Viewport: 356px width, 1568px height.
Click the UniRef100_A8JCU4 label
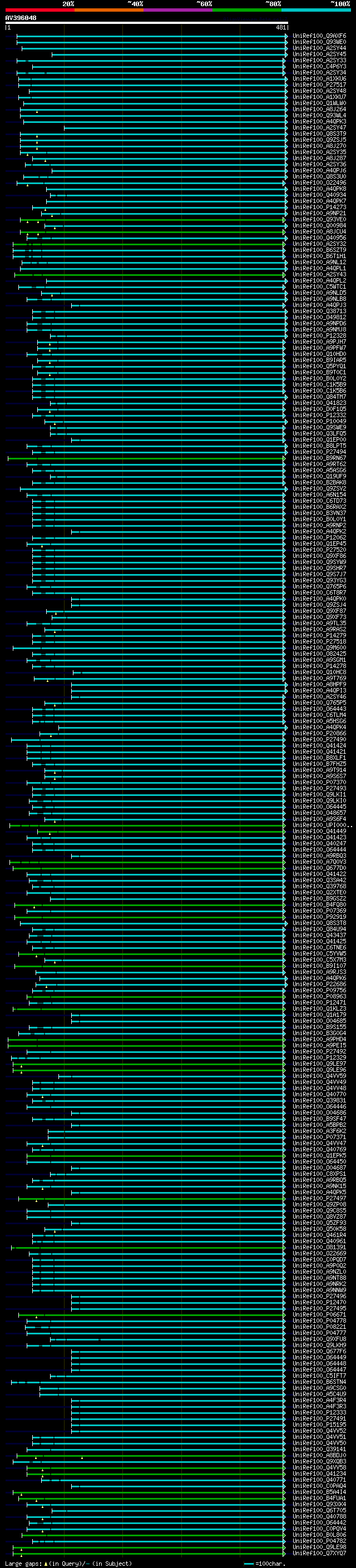point(319,232)
